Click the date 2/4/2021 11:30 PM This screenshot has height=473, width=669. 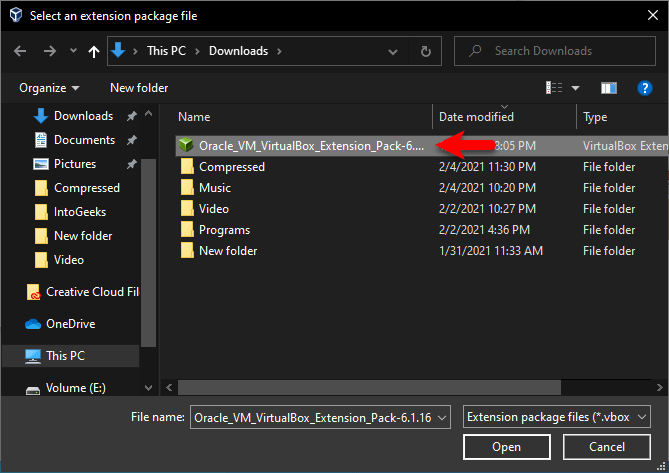(x=487, y=167)
